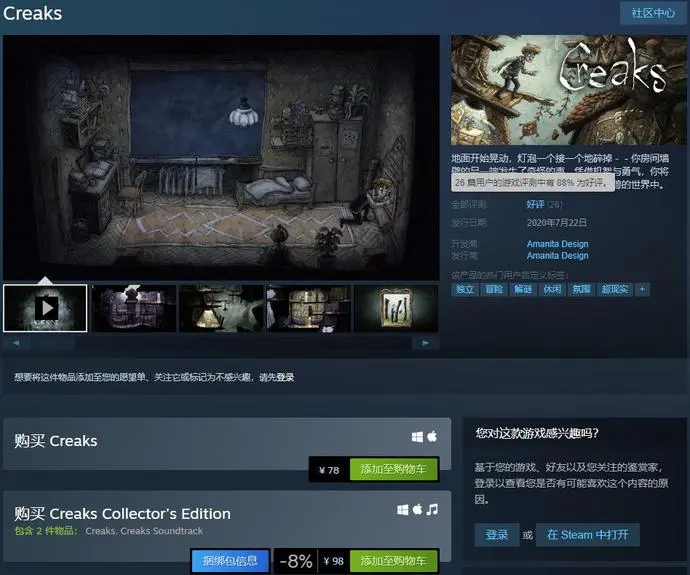Select the fifth thumbnail showing a framed painting
This screenshot has width=690, height=575.
click(396, 308)
